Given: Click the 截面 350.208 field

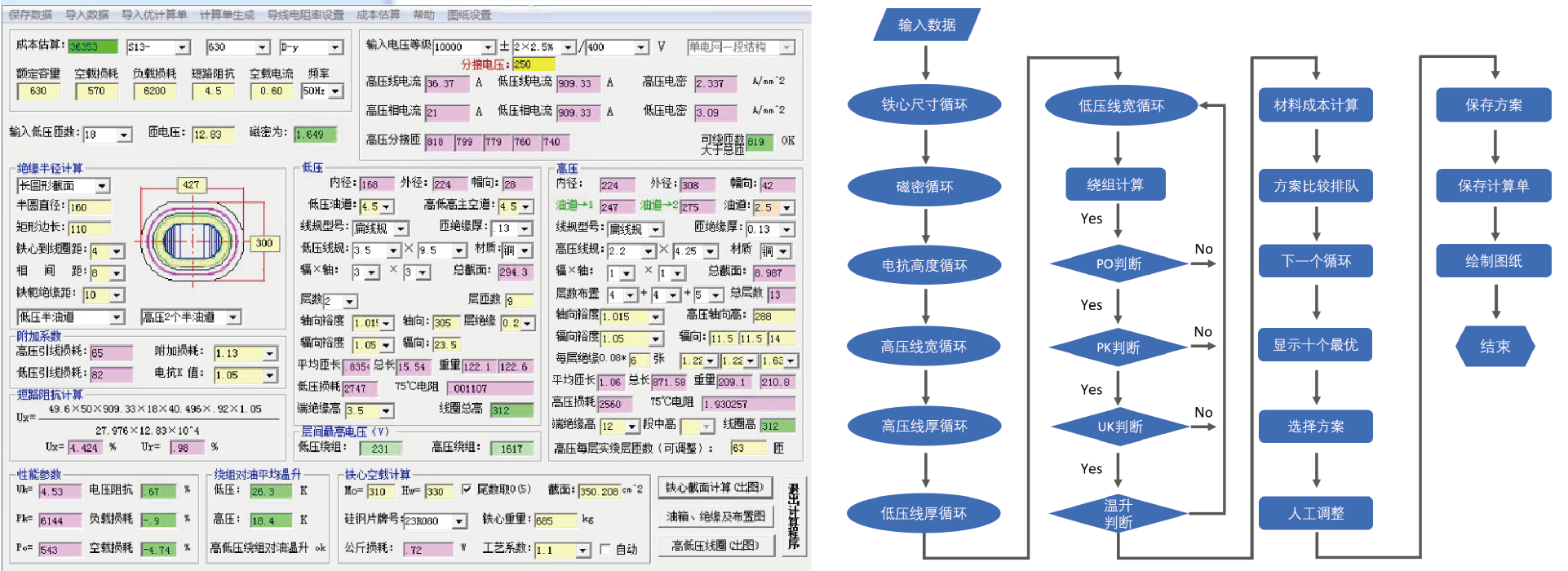Looking at the screenshot, I should pos(599,492).
